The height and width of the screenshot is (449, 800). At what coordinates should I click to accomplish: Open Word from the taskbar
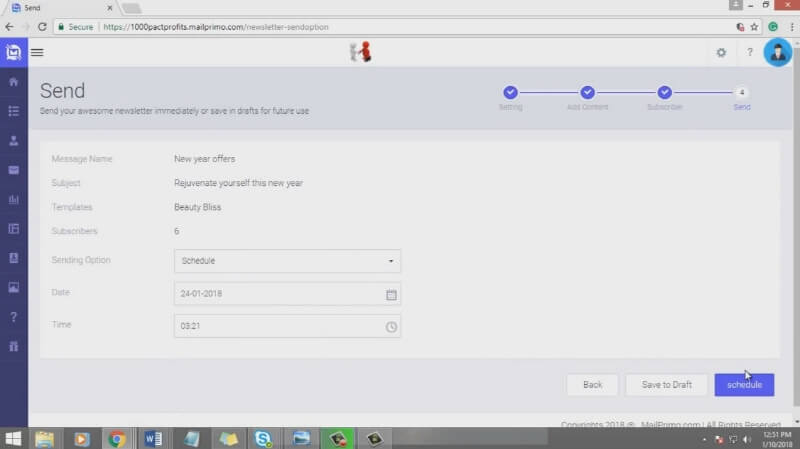153,439
